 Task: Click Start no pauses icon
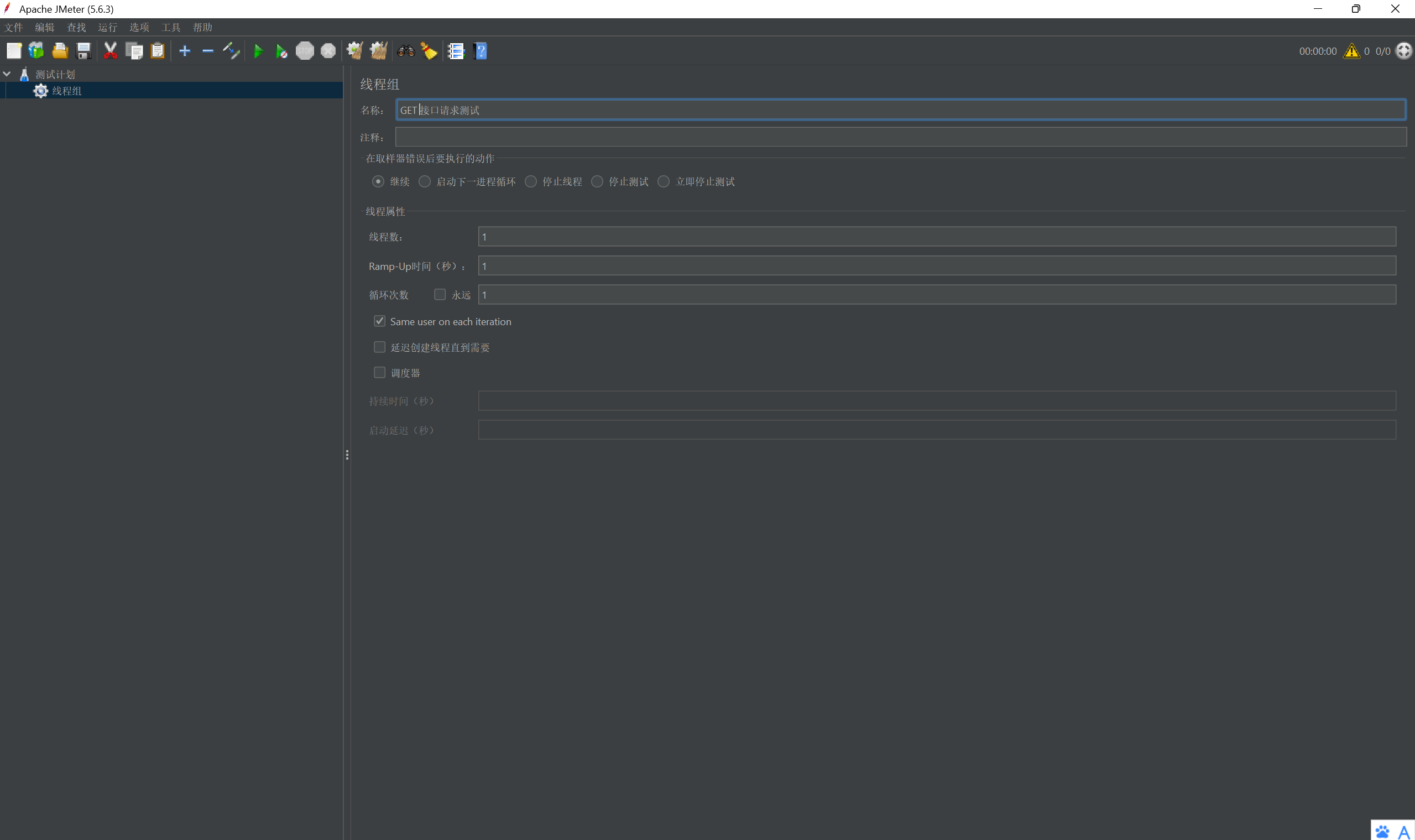(281, 51)
